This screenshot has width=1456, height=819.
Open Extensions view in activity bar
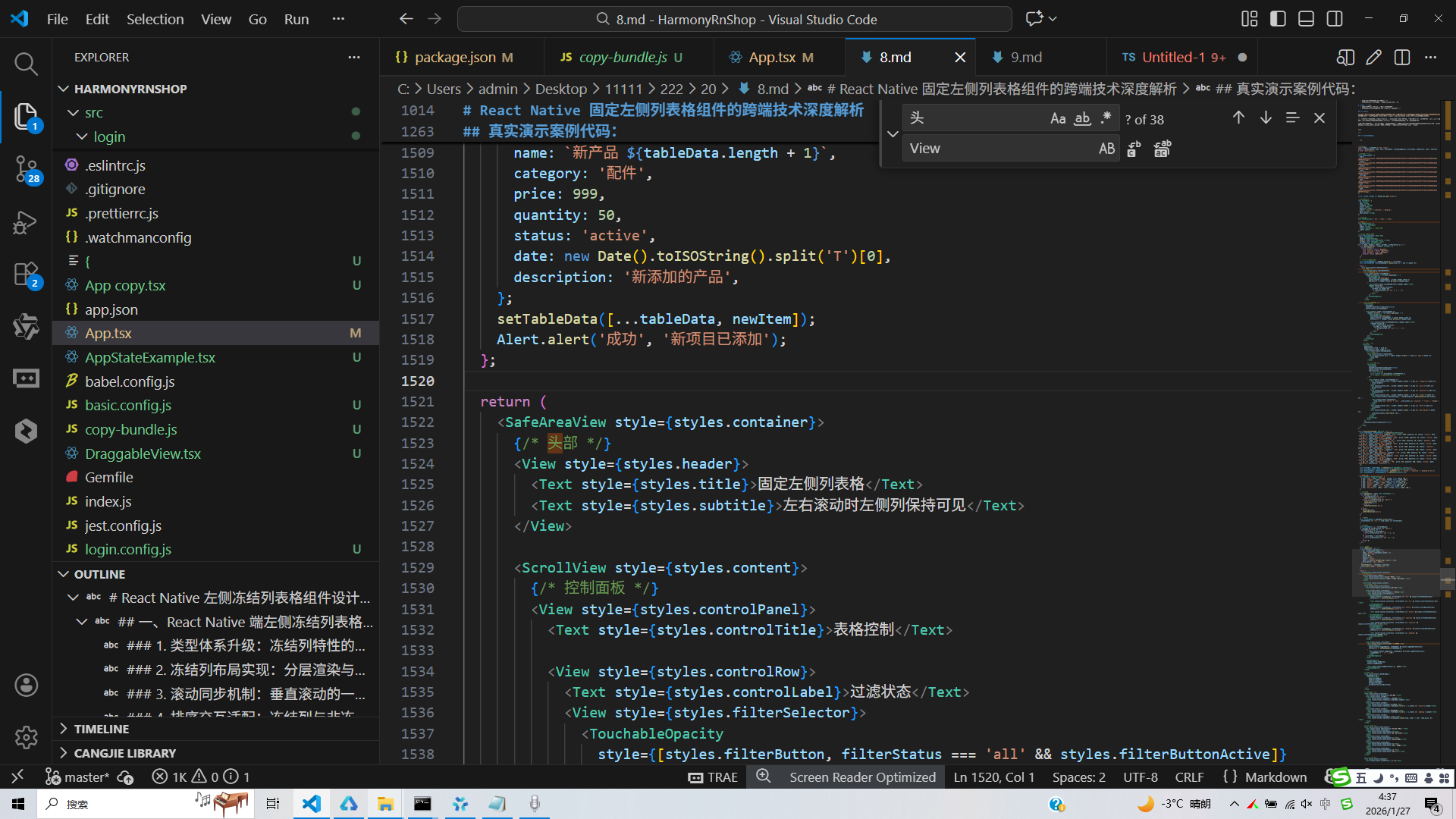[26, 275]
